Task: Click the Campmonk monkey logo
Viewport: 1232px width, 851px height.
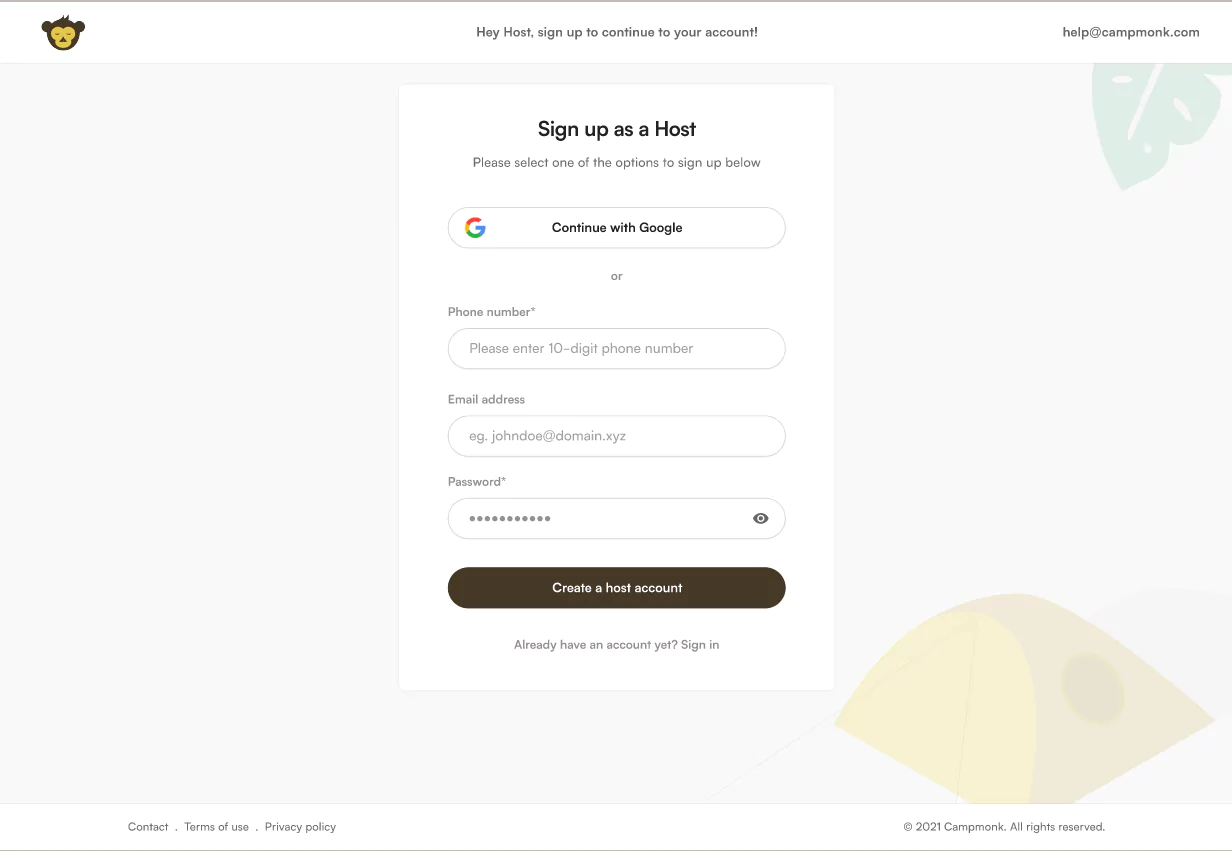Action: [63, 33]
